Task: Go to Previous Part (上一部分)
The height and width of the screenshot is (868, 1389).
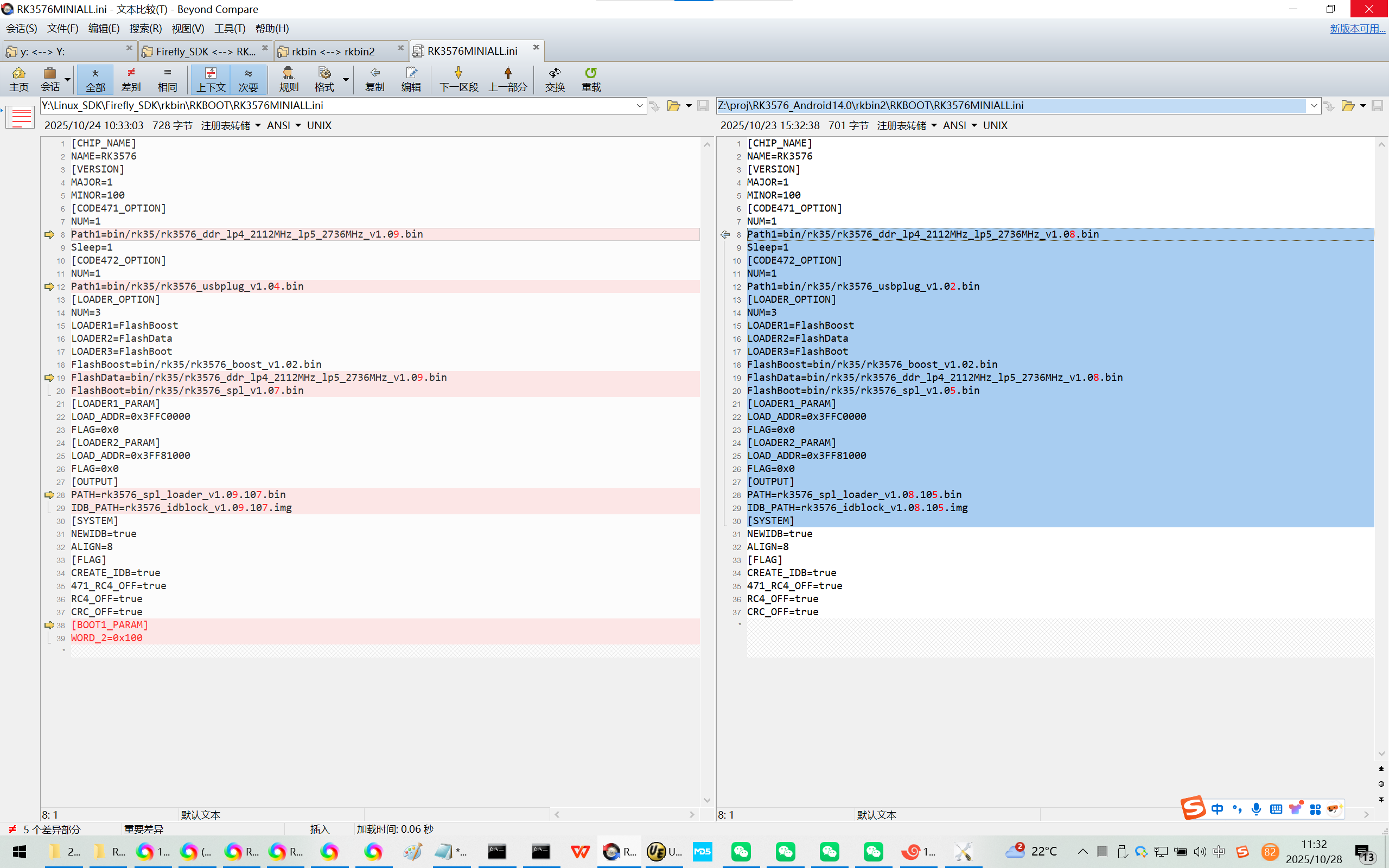Action: 507,79
